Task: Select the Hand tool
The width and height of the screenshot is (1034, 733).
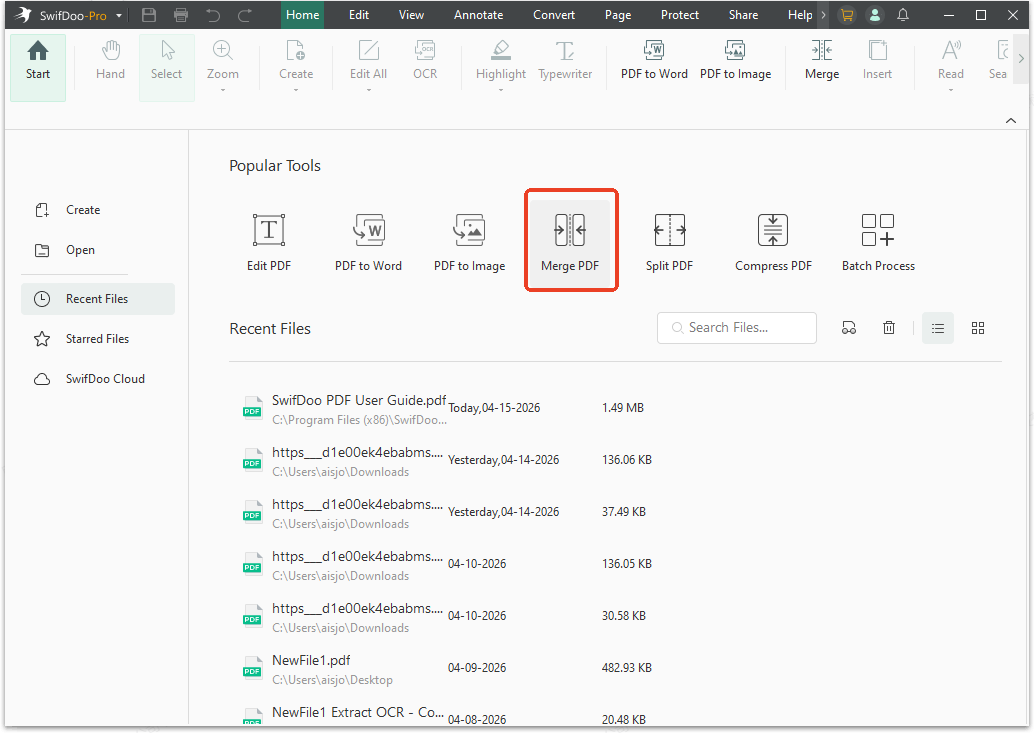Action: 110,61
